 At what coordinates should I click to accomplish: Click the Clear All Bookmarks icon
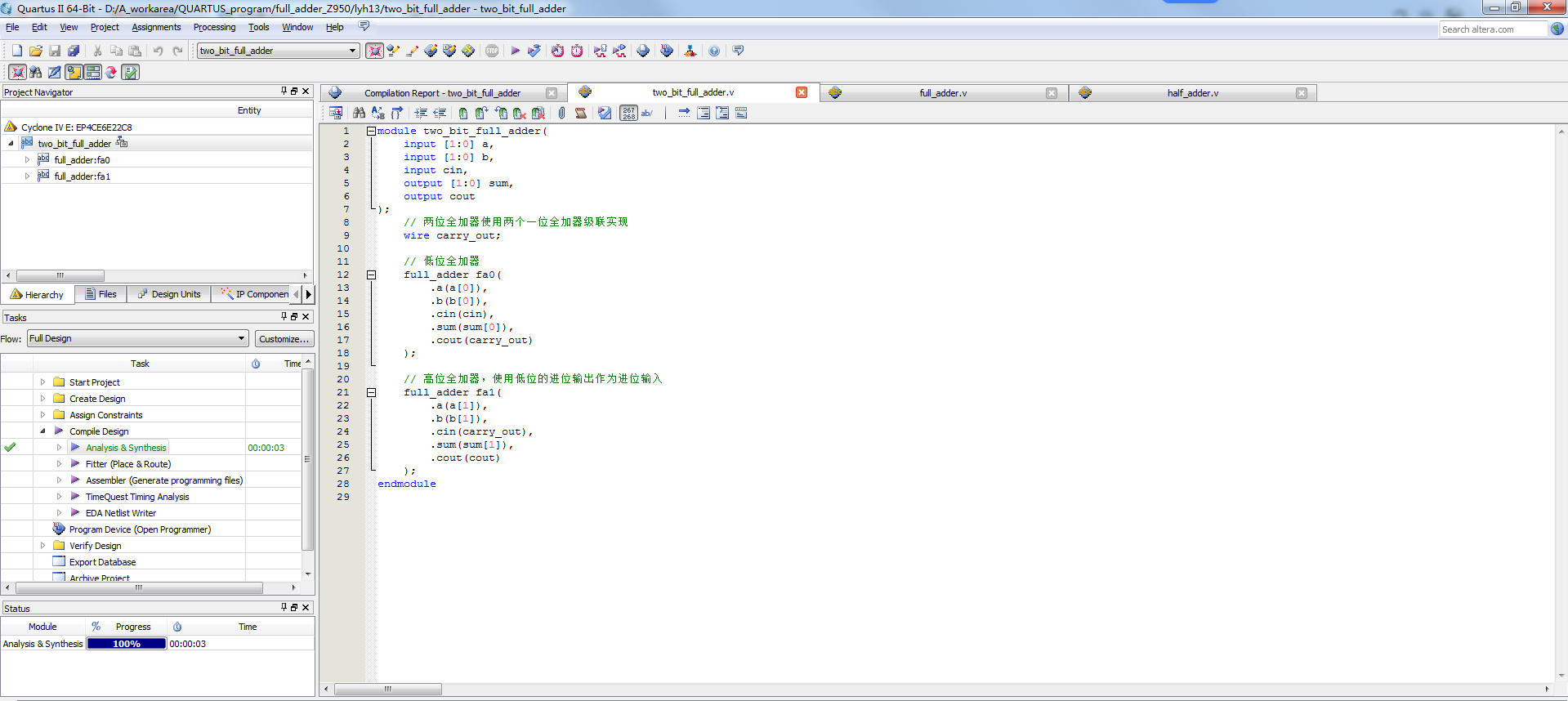[x=538, y=113]
